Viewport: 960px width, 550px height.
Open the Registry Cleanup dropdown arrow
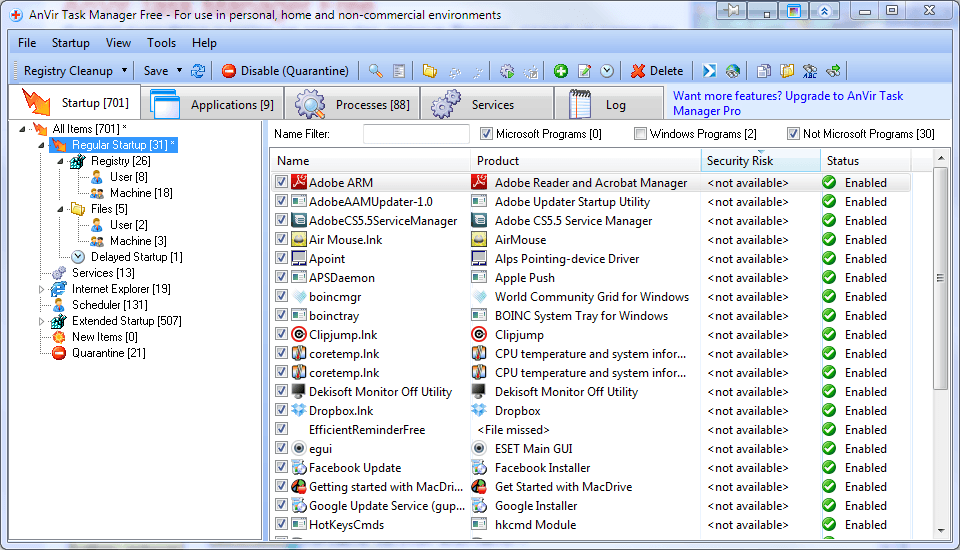[x=125, y=71]
